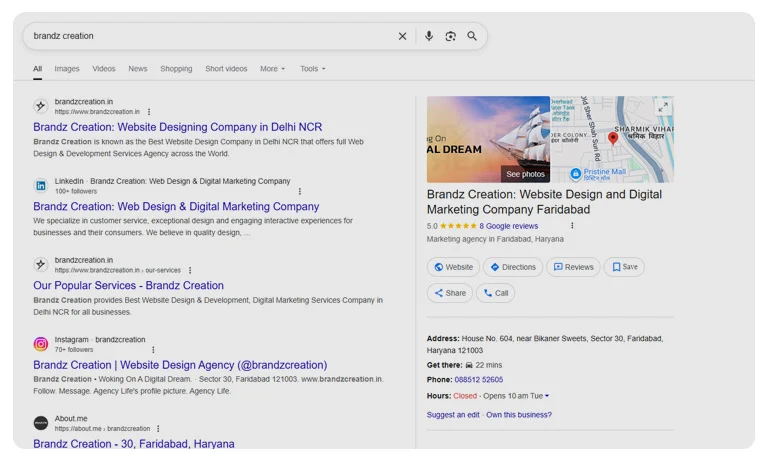Click phone number 088512 52605

479,380
